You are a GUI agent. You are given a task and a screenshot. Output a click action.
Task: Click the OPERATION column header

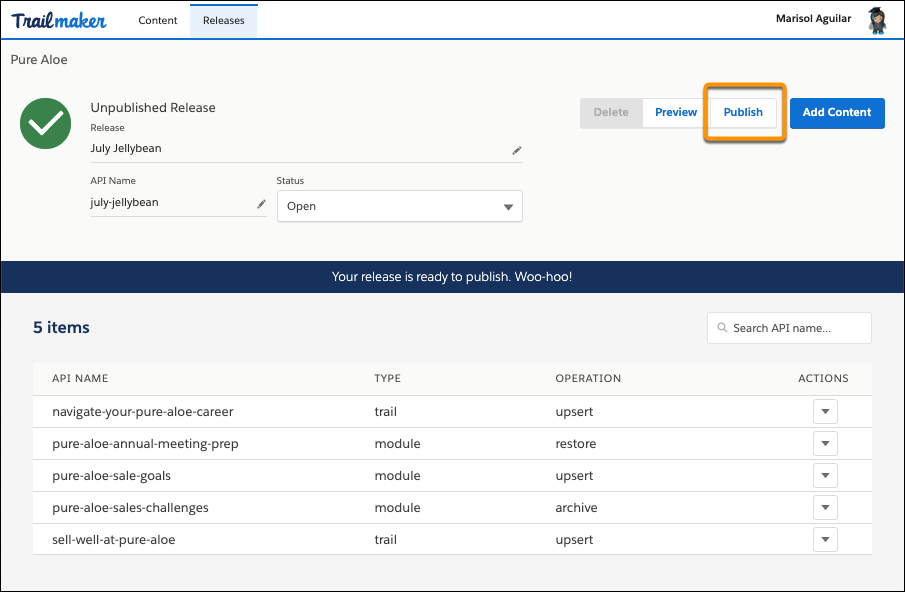click(x=588, y=378)
